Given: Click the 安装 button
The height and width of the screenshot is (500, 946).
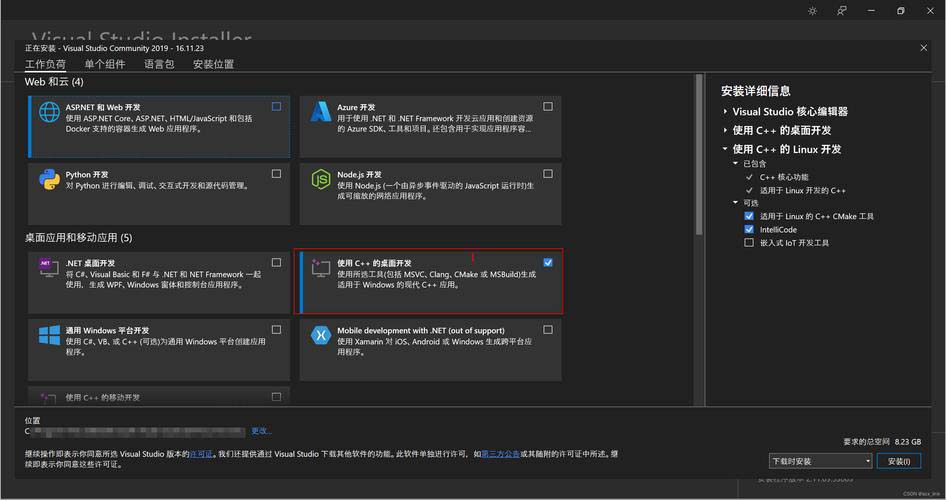Looking at the screenshot, I should [898, 461].
